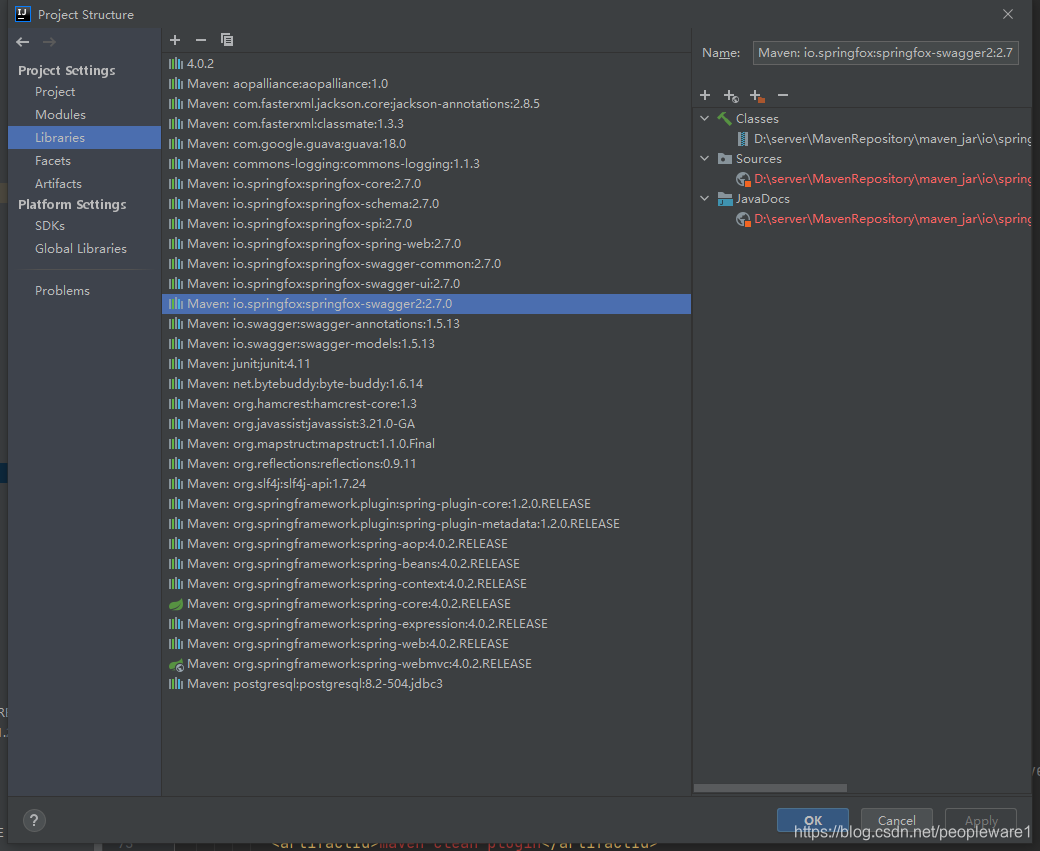The width and height of the screenshot is (1040, 851).
Task: Select Libraries in the sidebar
Action: coord(84,137)
